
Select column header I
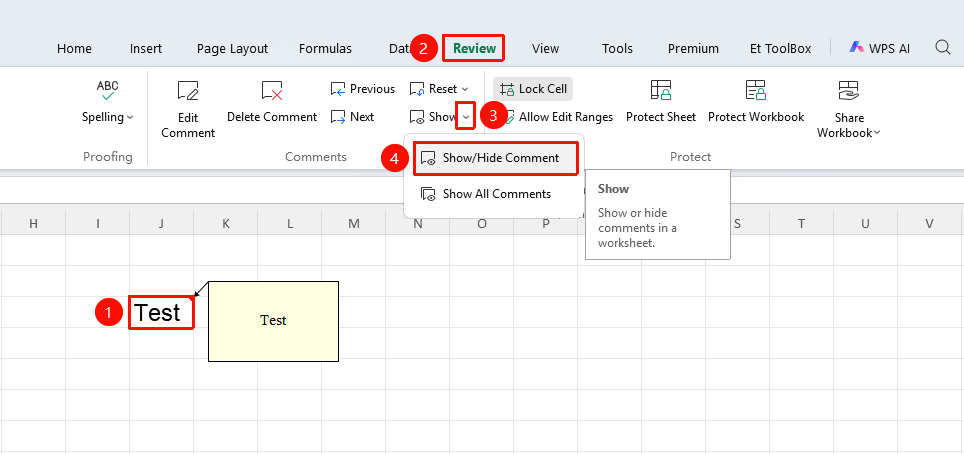(97, 223)
